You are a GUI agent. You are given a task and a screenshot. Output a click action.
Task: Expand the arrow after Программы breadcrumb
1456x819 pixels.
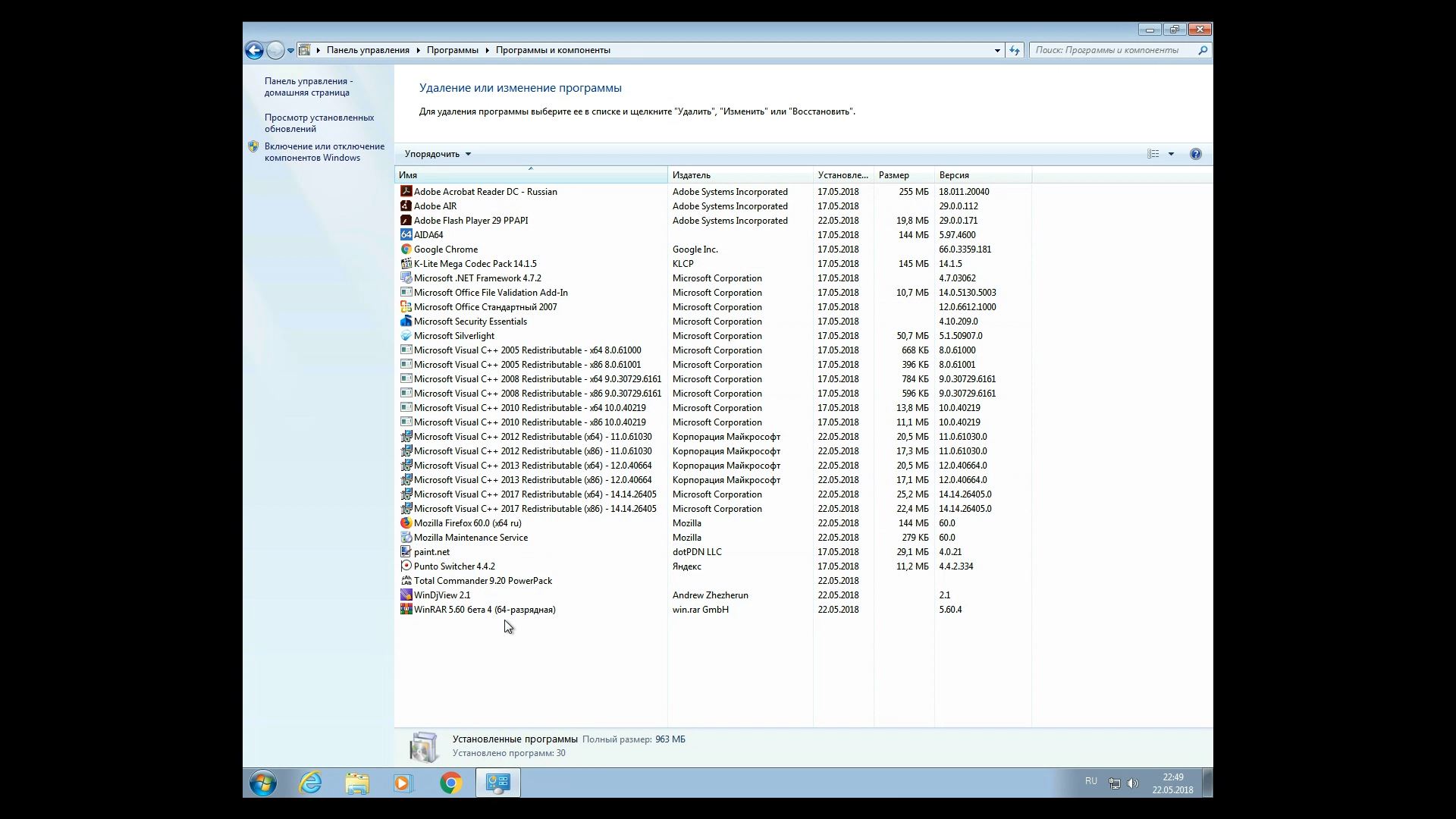(487, 50)
